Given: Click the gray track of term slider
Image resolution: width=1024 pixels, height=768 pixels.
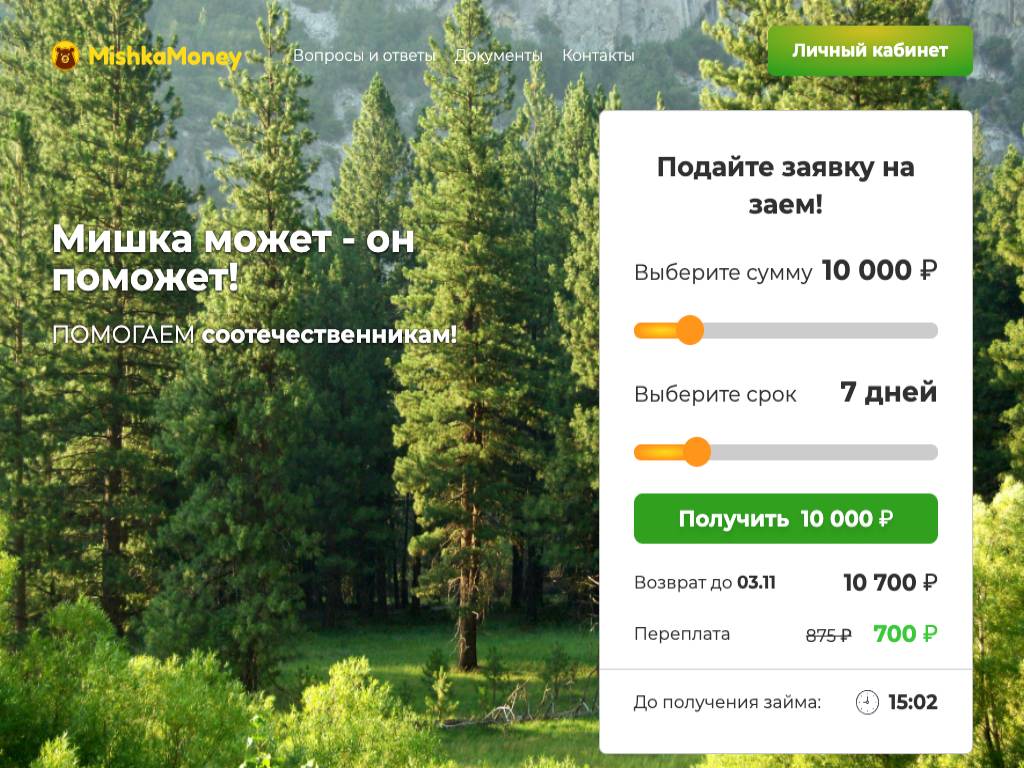Looking at the screenshot, I should [824, 452].
